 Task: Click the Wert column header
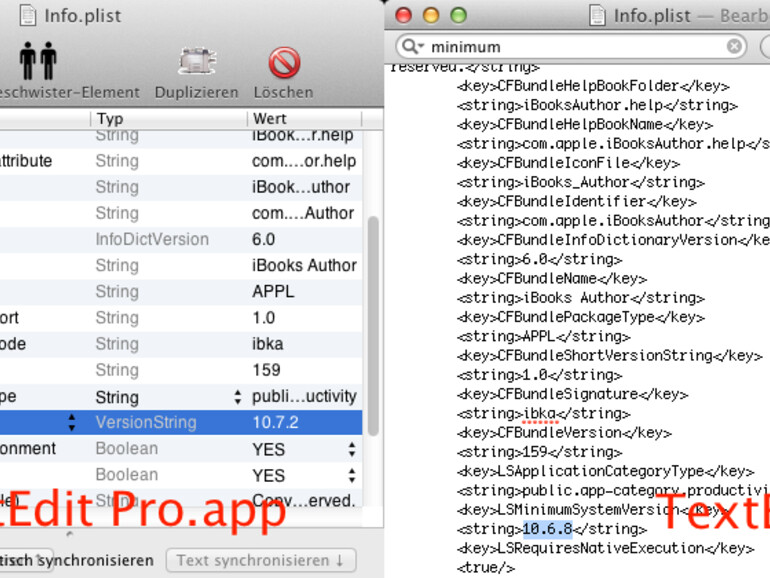pyautogui.click(x=304, y=119)
